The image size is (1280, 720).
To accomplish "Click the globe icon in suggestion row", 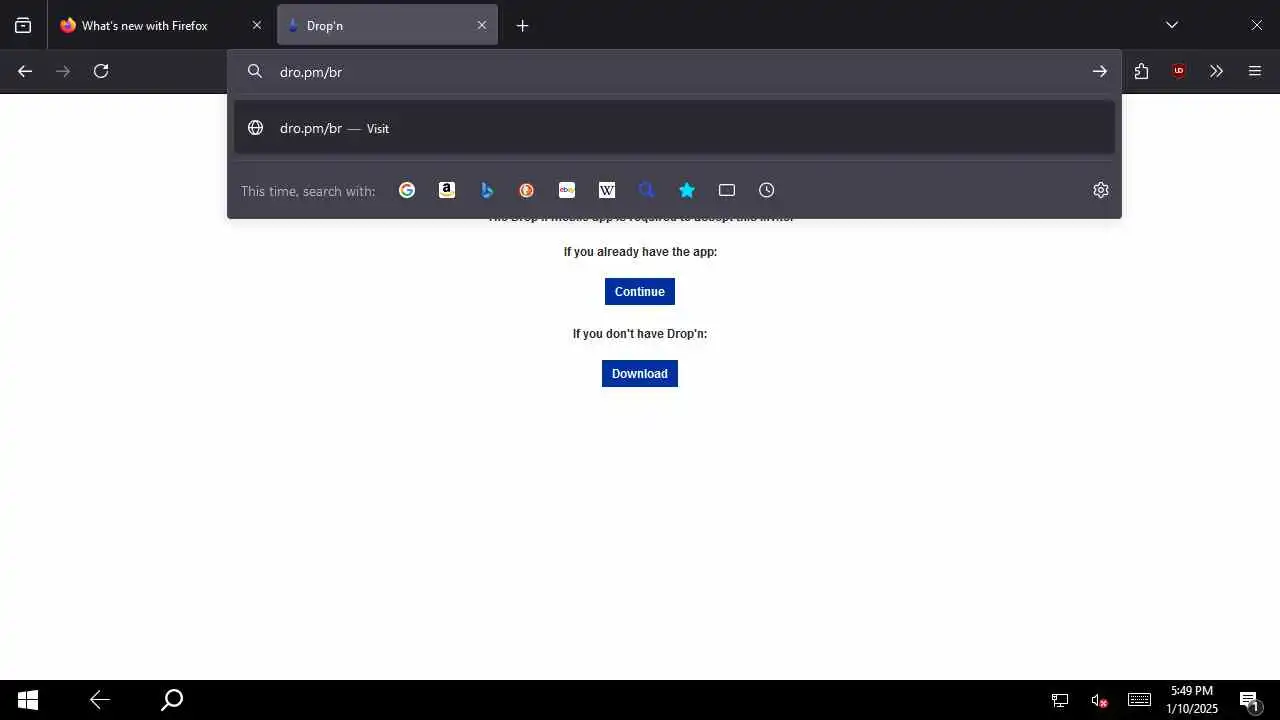I will (256, 128).
